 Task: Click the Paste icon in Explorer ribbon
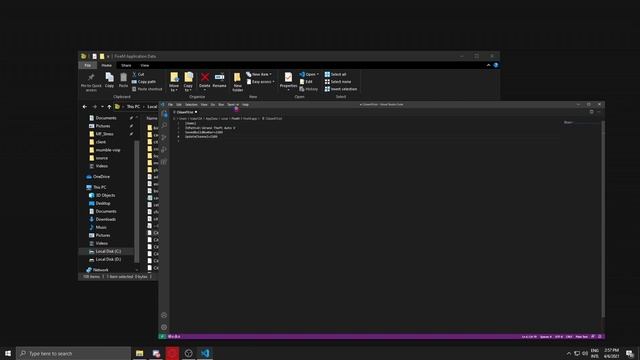(x=123, y=80)
